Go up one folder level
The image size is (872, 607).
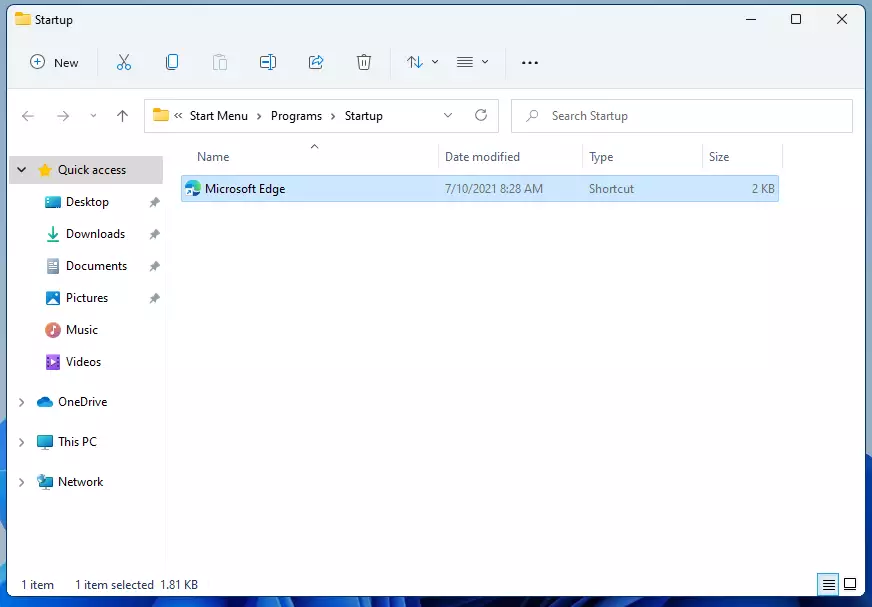[122, 116]
